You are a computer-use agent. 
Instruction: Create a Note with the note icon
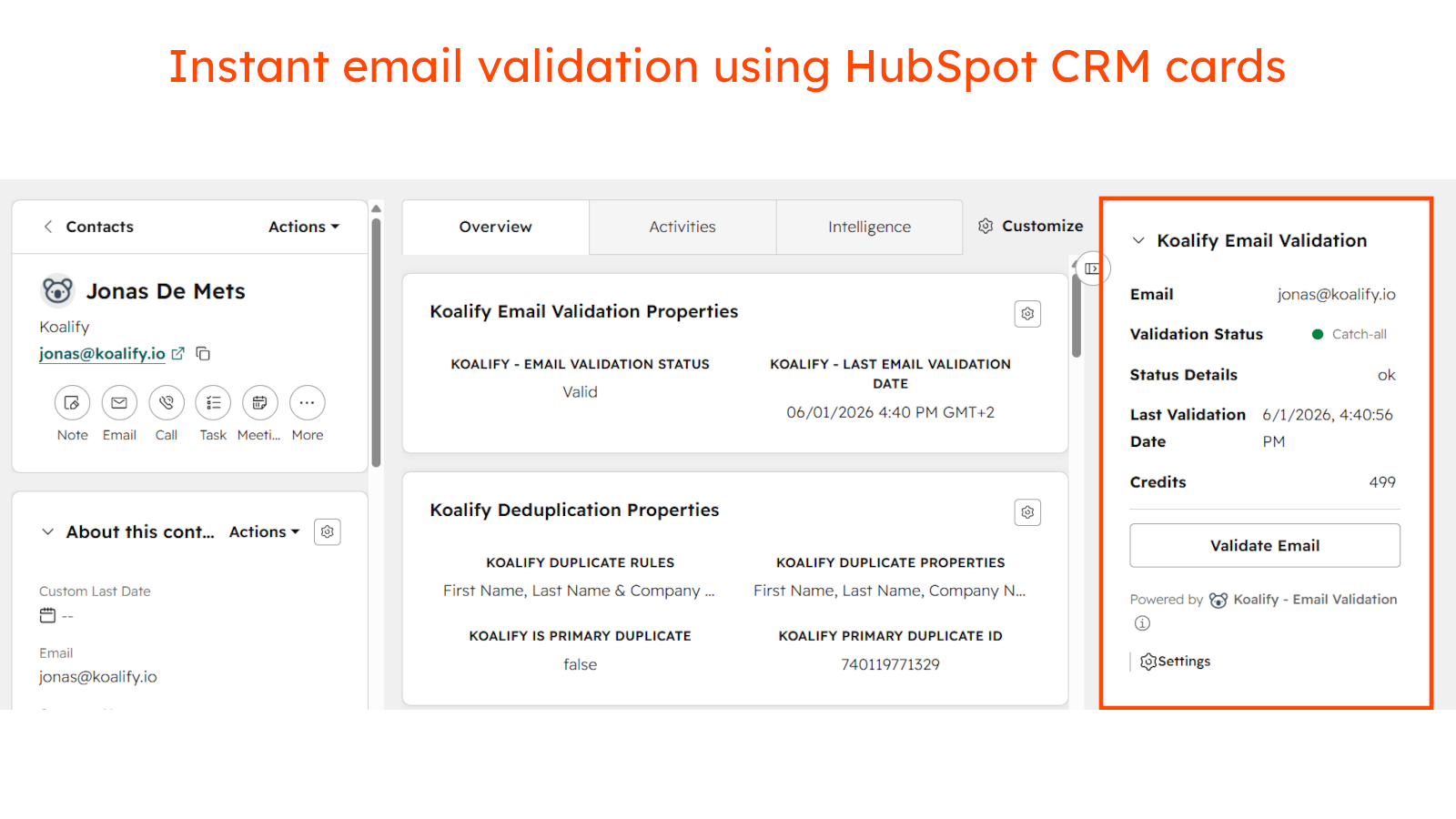[x=72, y=403]
